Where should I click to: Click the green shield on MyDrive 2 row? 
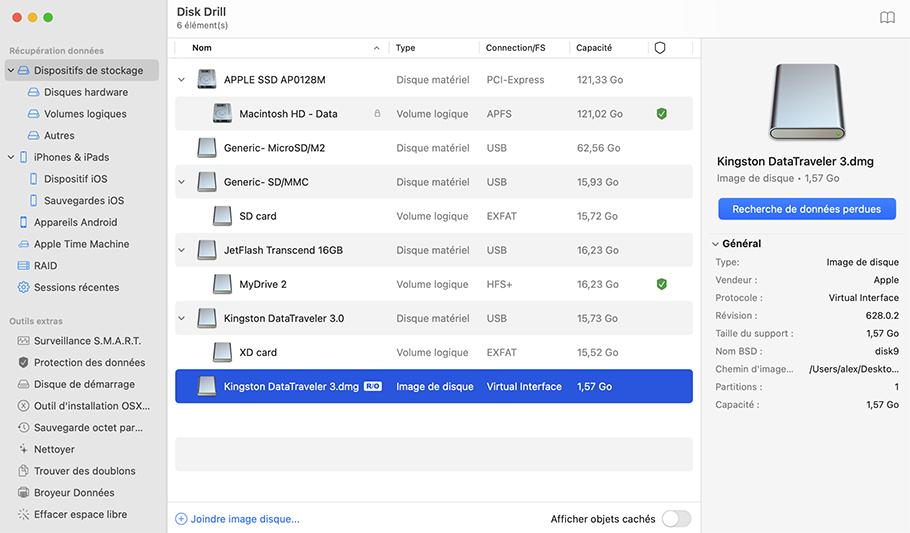[662, 284]
